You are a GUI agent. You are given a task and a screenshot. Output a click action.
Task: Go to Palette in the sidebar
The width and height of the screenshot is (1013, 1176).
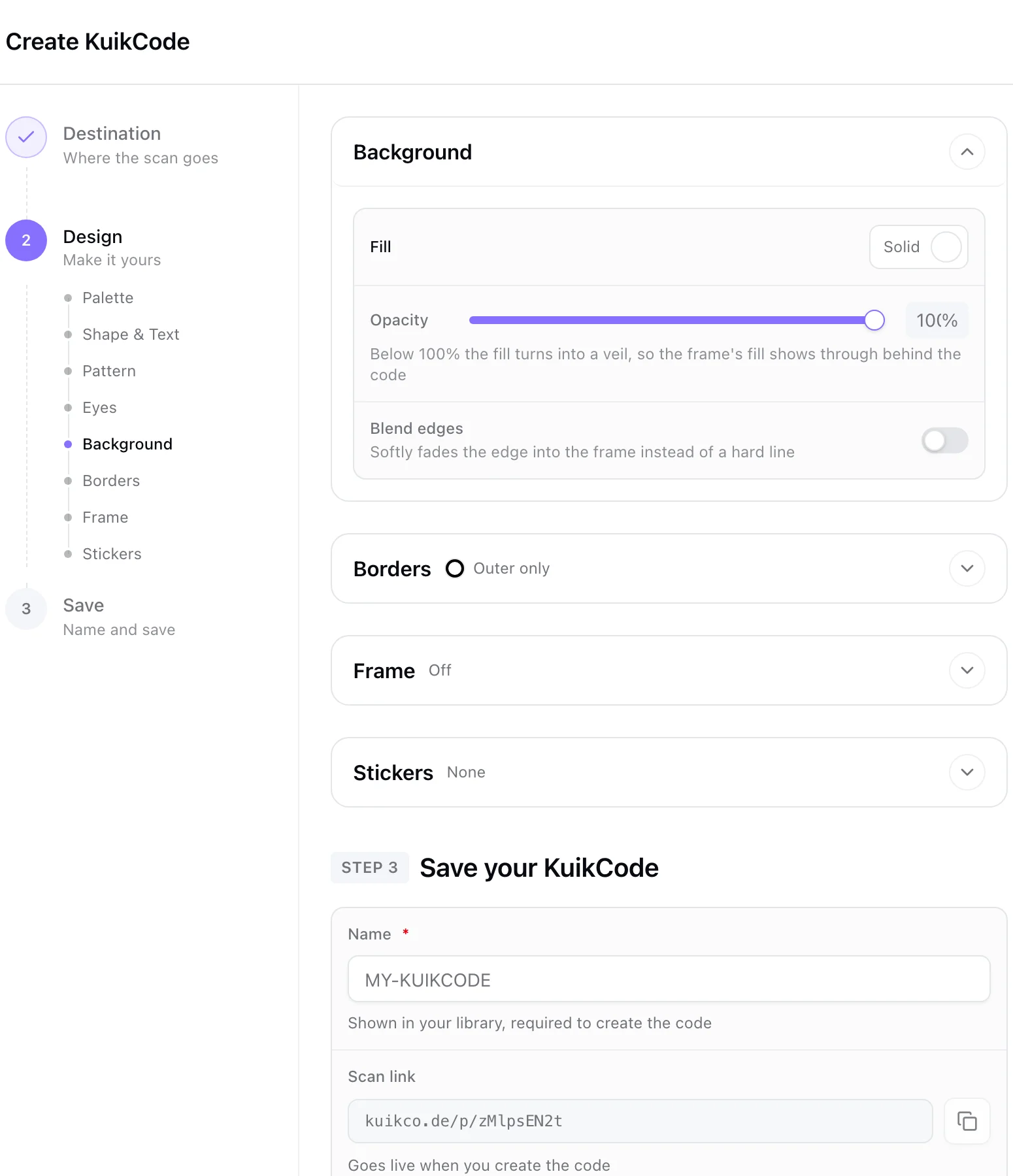pyautogui.click(x=108, y=298)
